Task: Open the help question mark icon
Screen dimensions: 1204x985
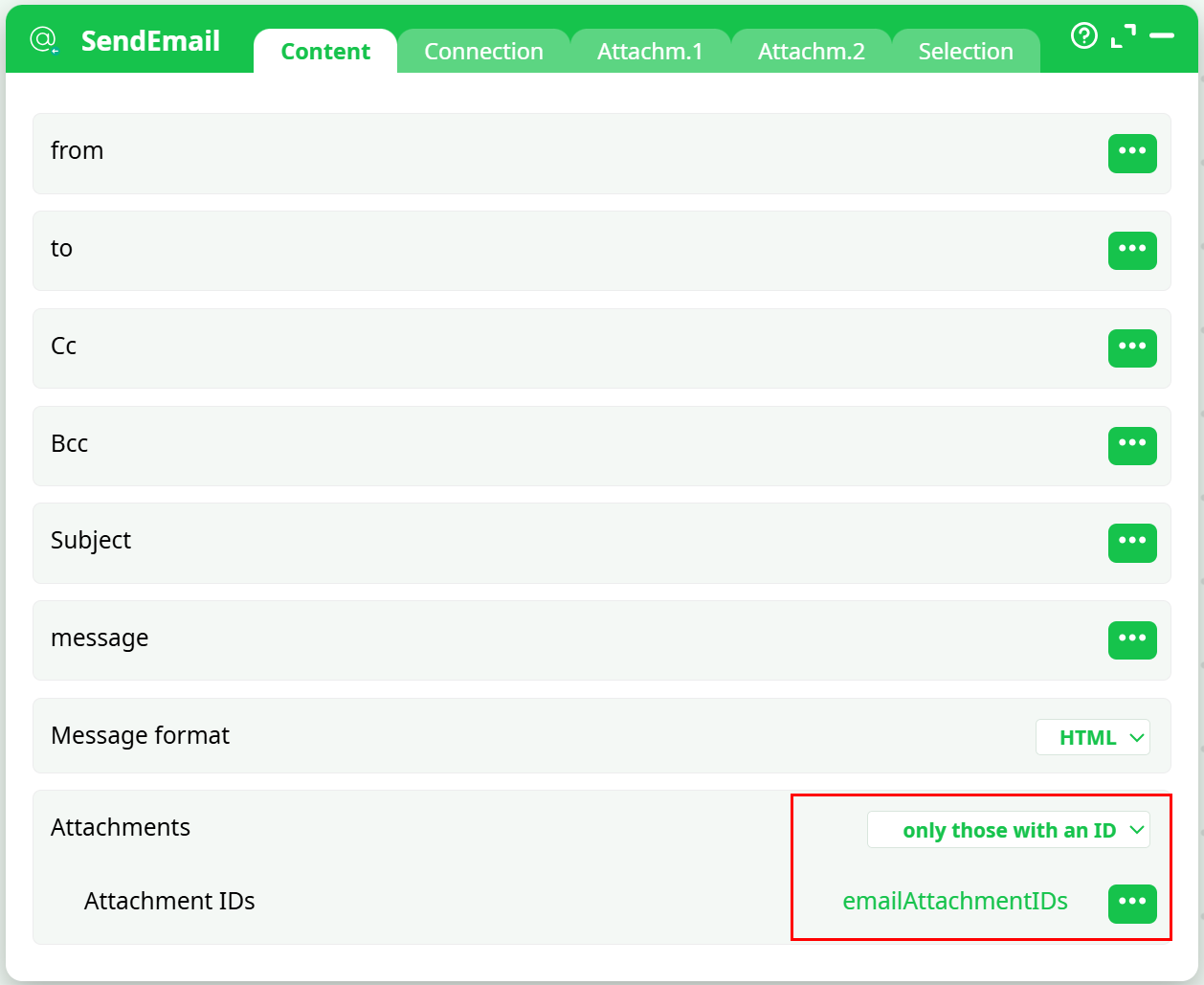Action: [1083, 36]
